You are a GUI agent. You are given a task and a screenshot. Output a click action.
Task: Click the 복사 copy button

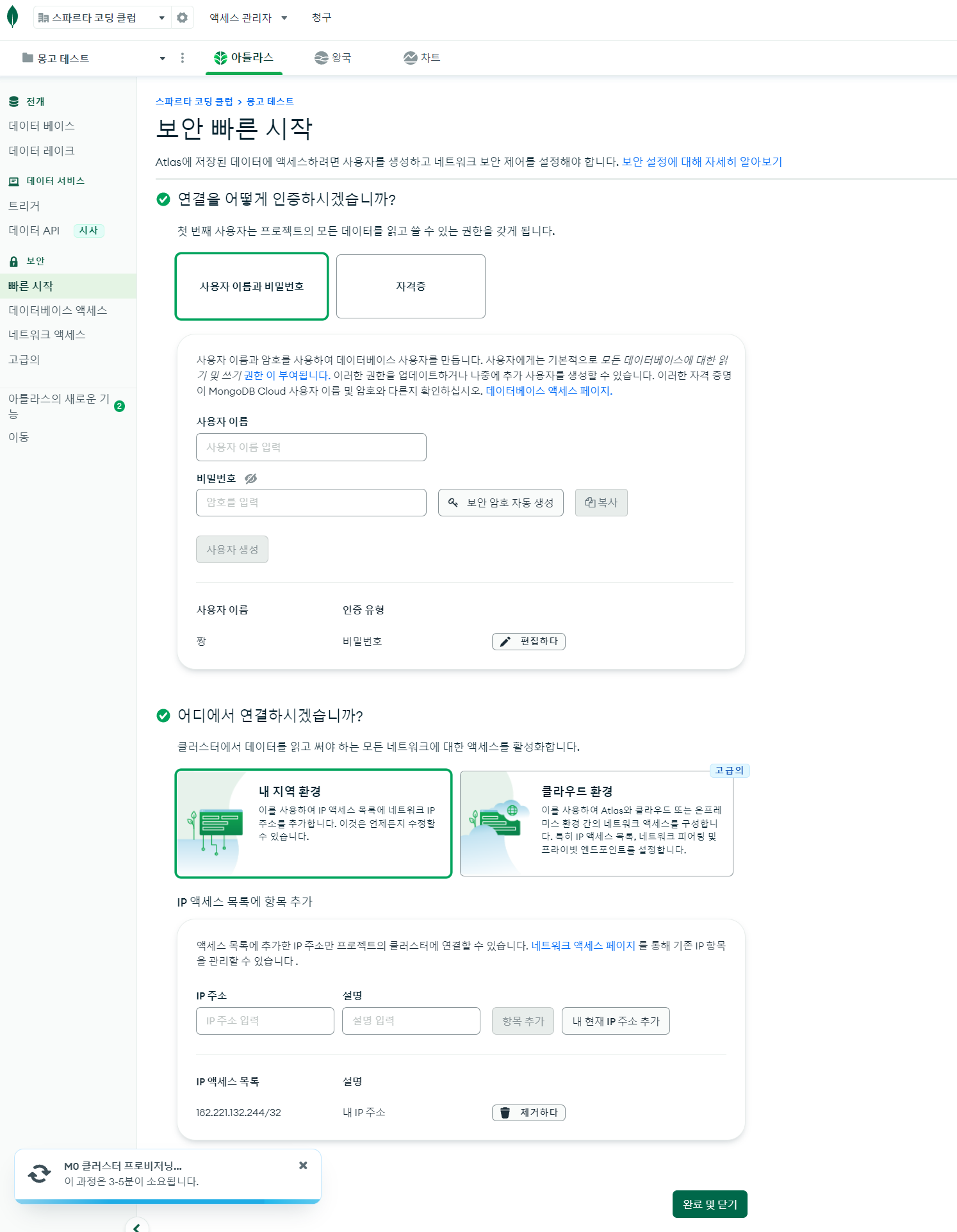(601, 503)
